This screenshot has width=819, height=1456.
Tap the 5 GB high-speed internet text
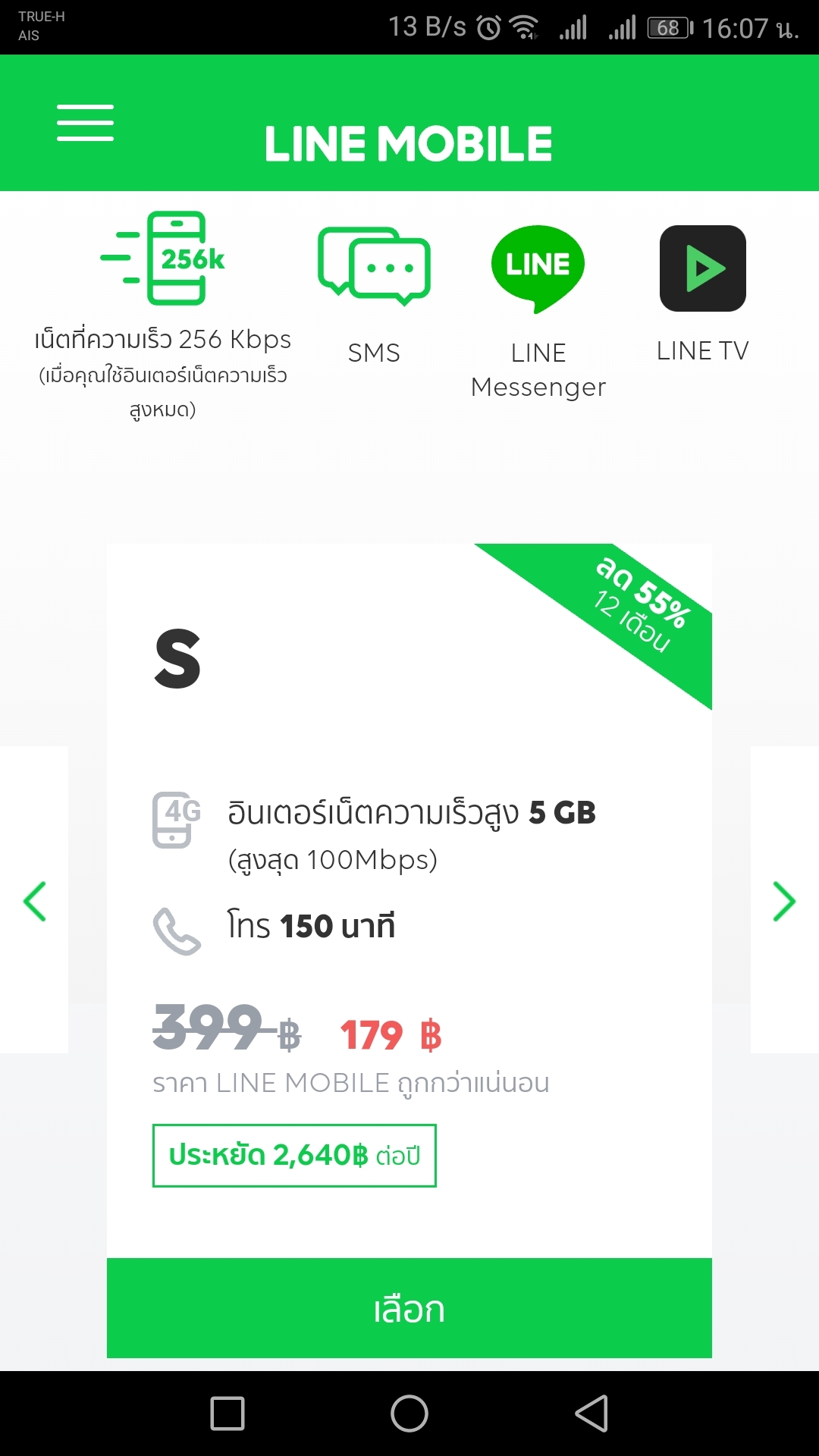(x=412, y=813)
